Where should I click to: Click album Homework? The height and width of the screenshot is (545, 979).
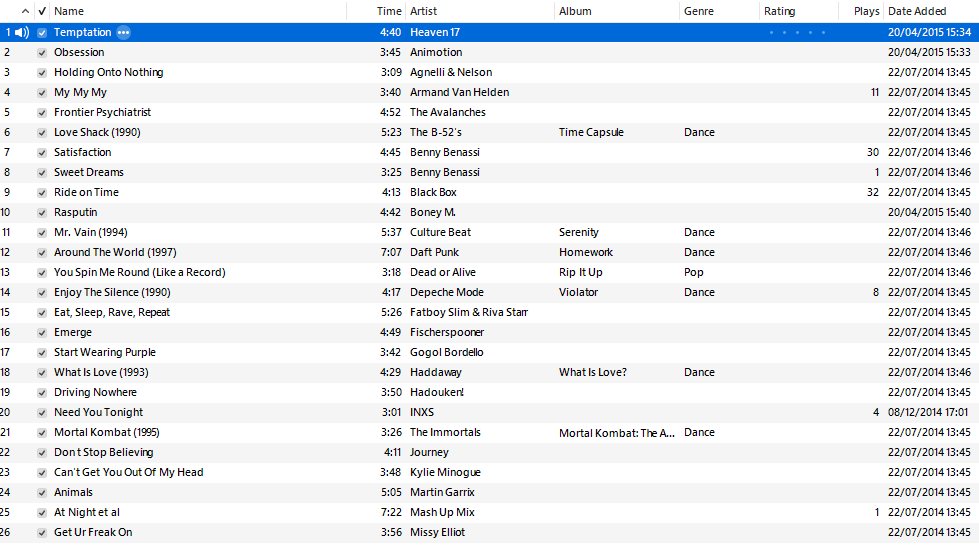point(586,252)
